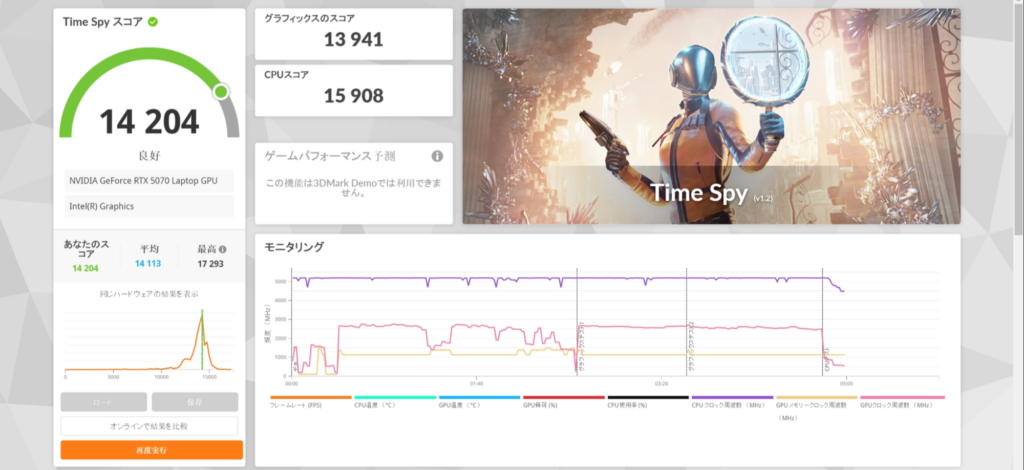Click the greyed-out 保存 button
Image resolution: width=1024 pixels, height=470 pixels.
tap(195, 402)
